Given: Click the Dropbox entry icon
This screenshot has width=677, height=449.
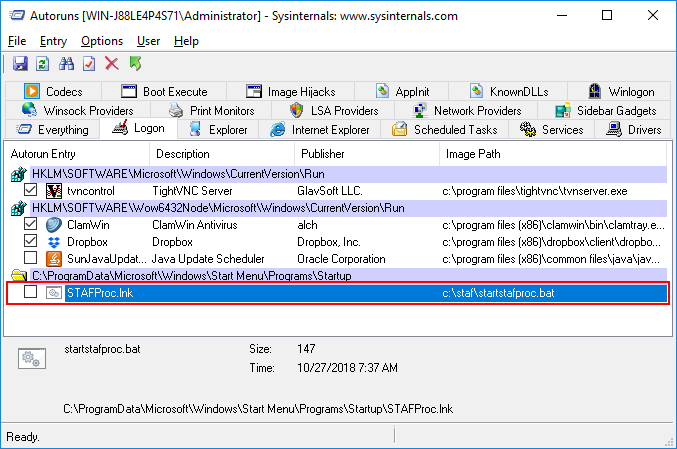Looking at the screenshot, I should 54,242.
